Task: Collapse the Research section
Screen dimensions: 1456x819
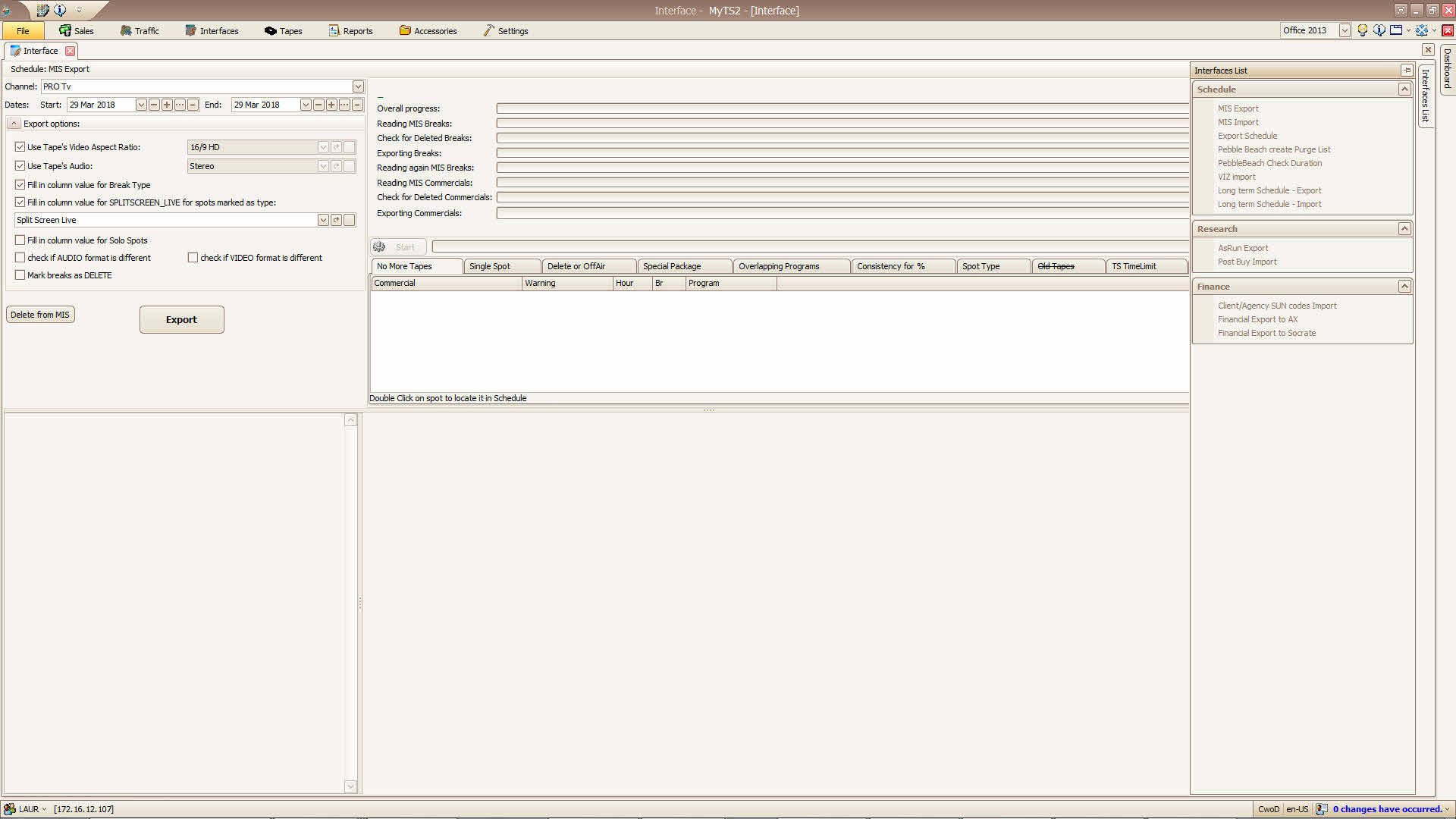Action: 1404,229
